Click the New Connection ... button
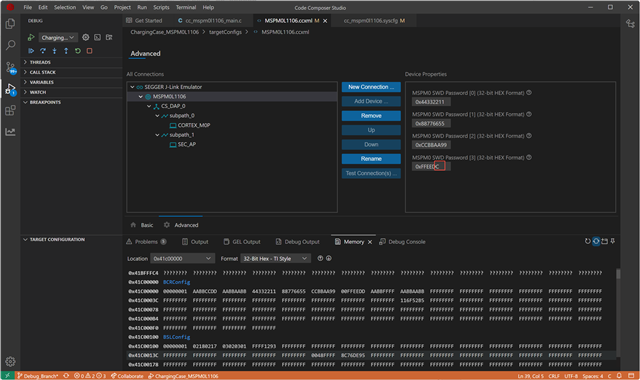Viewport: 640px width, 380px height. (x=371, y=87)
